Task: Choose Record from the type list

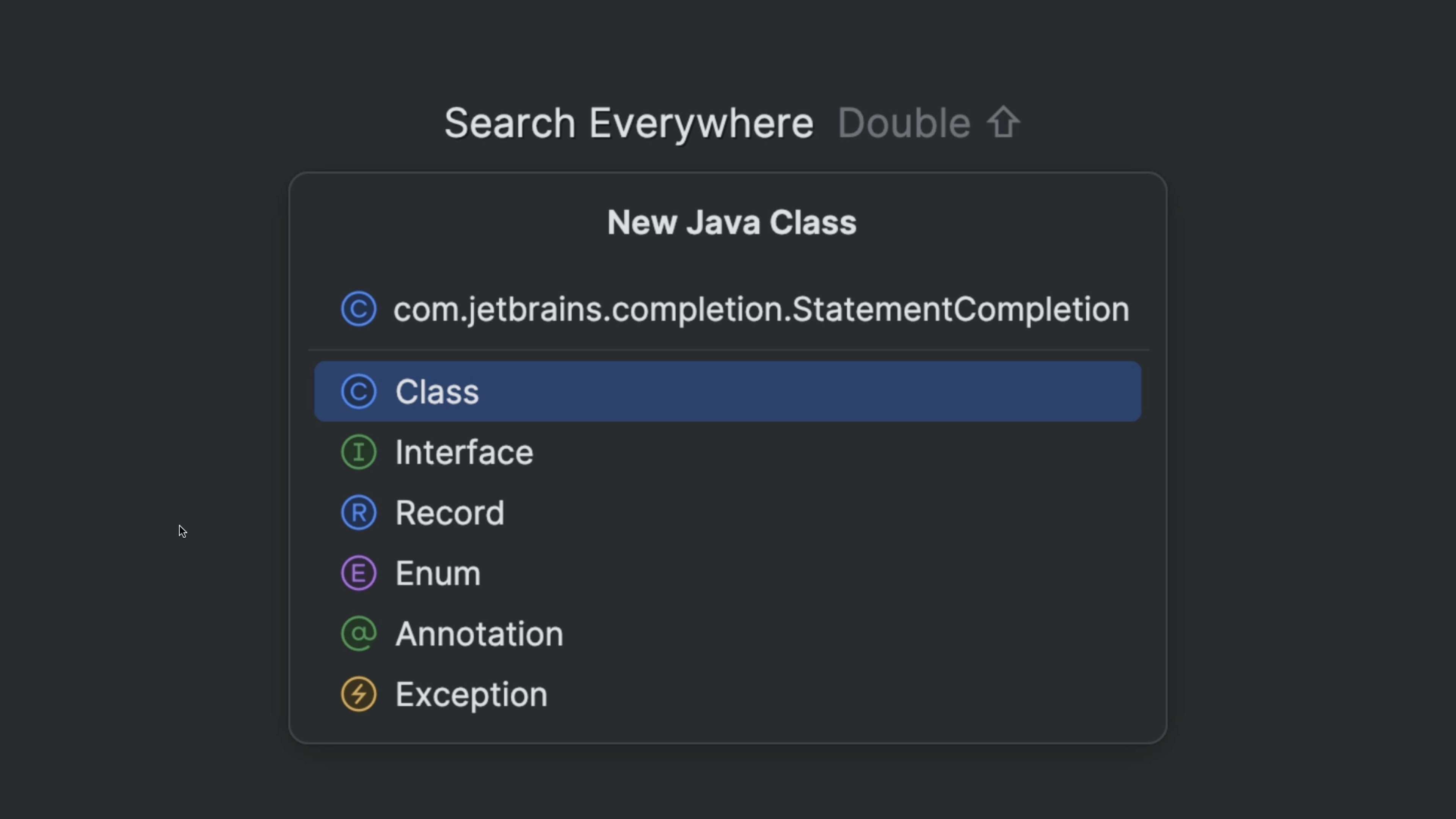Action: 450,512
